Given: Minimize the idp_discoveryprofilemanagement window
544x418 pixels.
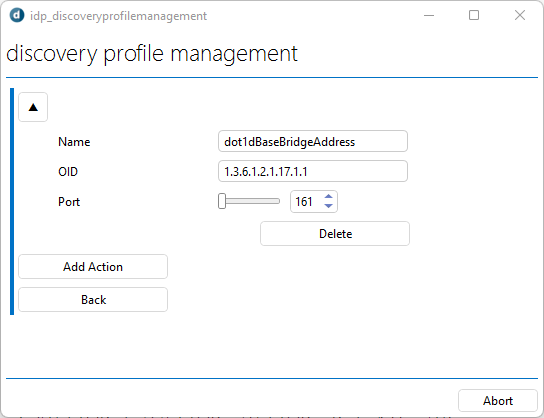Looking at the screenshot, I should coord(429,15).
